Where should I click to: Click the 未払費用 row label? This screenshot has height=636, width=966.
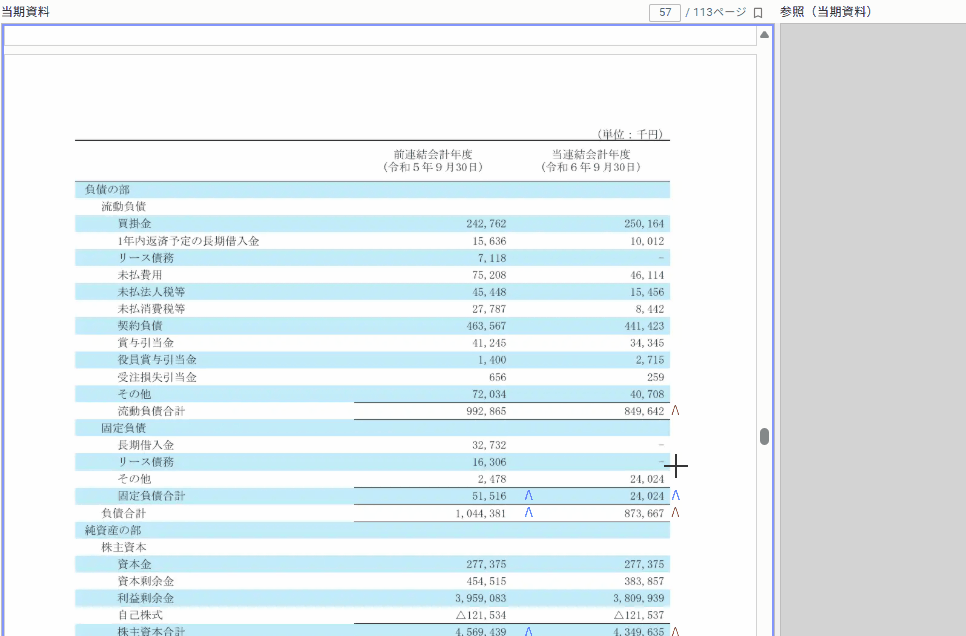140,275
